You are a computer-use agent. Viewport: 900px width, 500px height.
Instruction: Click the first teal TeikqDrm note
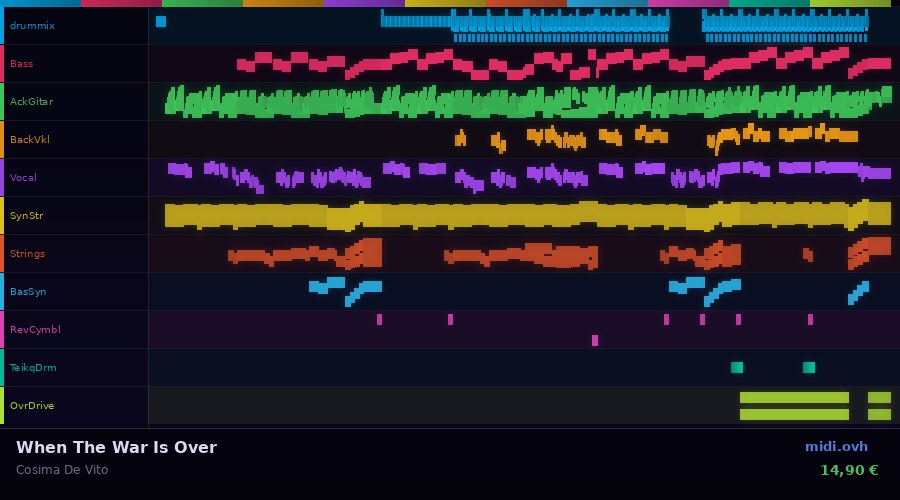coord(737,368)
